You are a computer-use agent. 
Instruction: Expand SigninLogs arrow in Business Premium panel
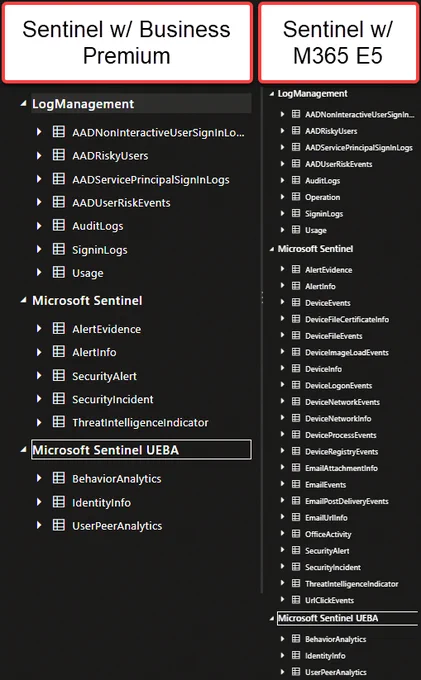39,249
